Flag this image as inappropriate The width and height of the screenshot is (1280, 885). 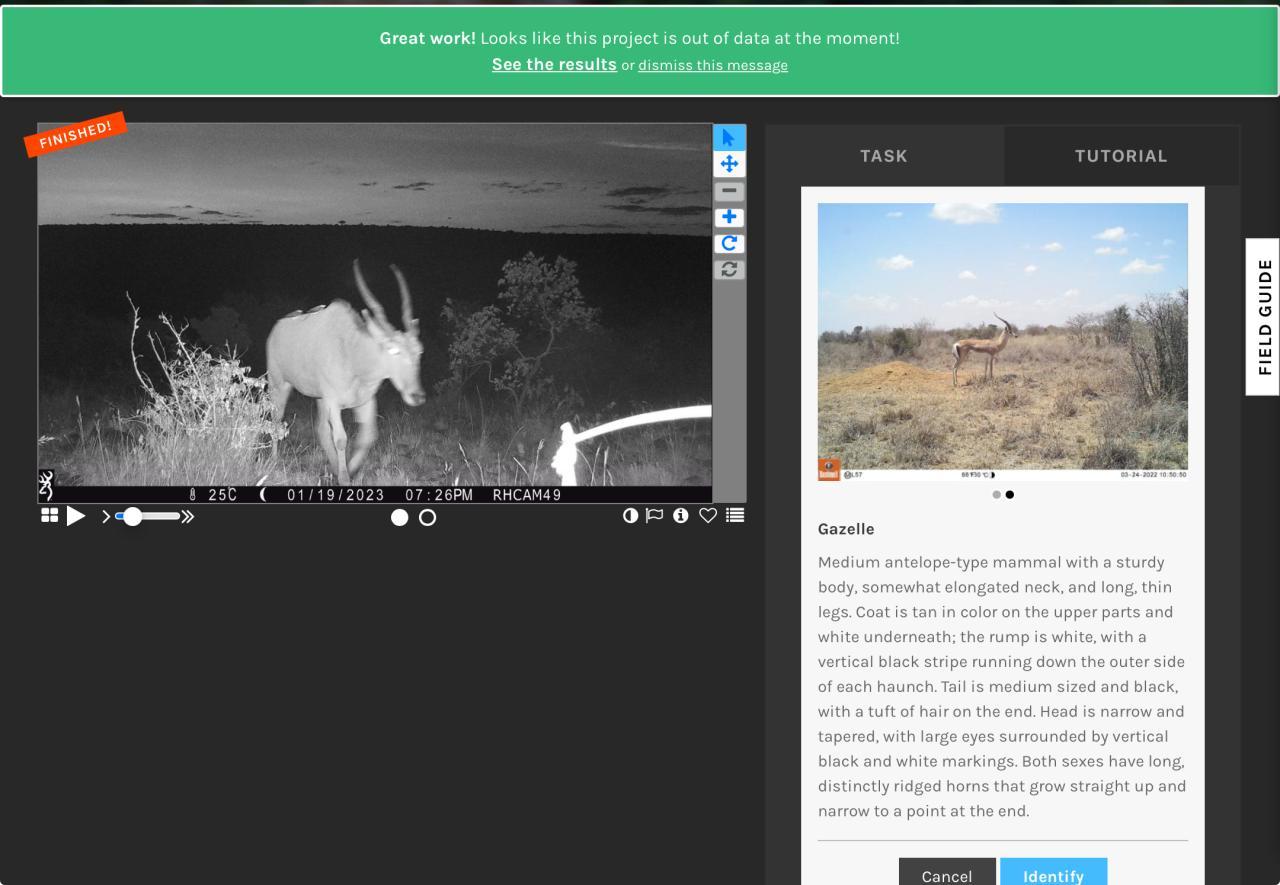(655, 516)
